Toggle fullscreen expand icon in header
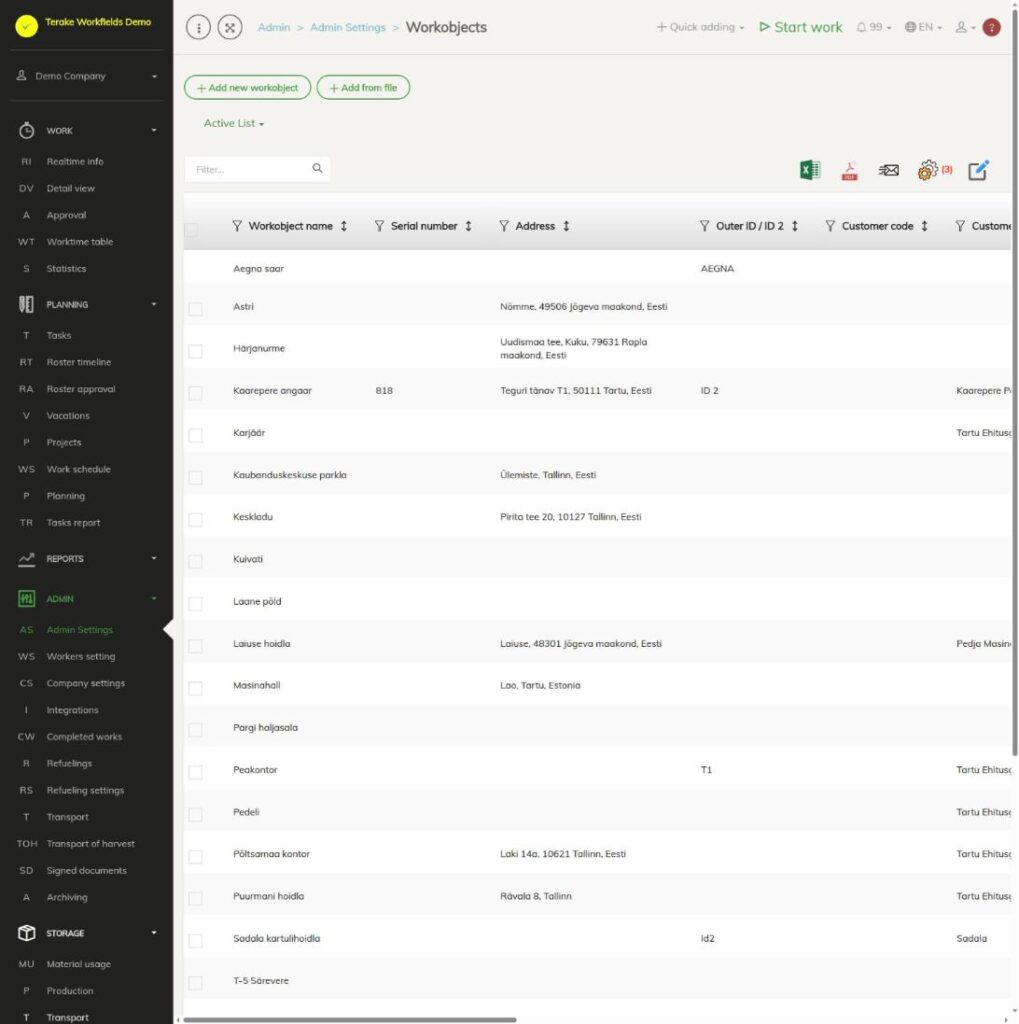Viewport: 1019px width, 1024px height. point(230,27)
